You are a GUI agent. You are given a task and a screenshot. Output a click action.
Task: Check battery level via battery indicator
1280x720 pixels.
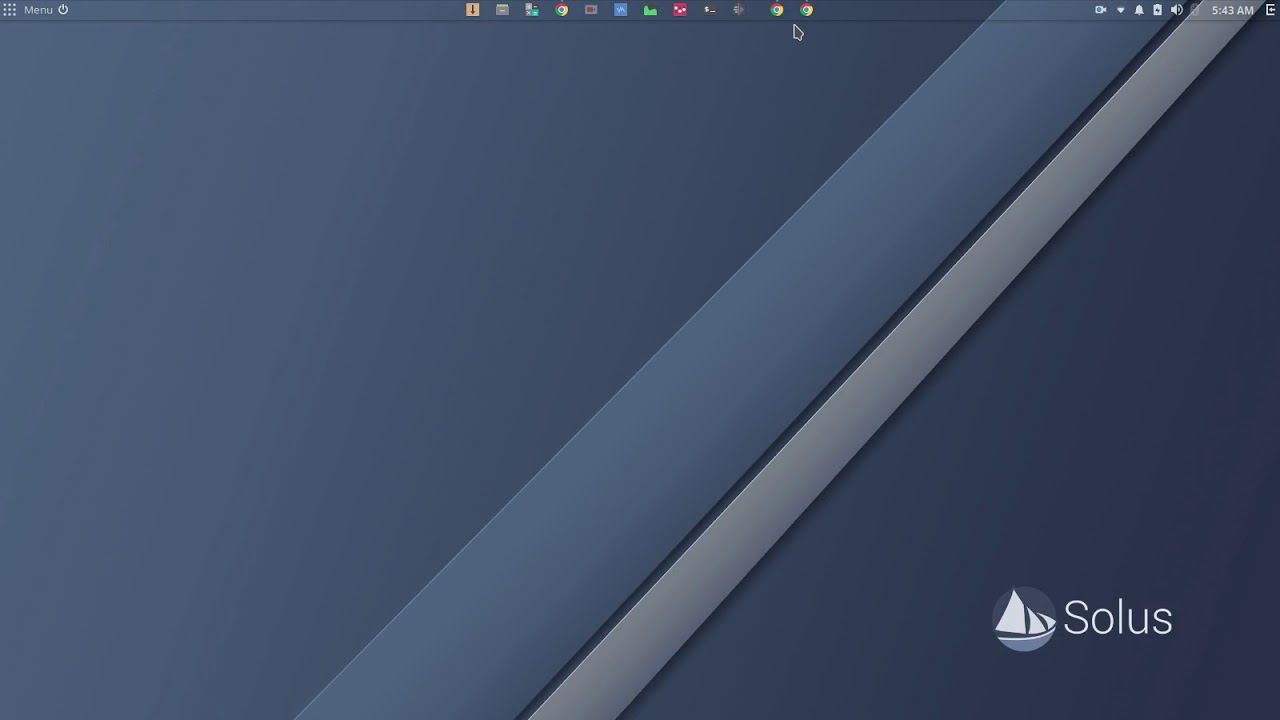pyautogui.click(x=1156, y=9)
